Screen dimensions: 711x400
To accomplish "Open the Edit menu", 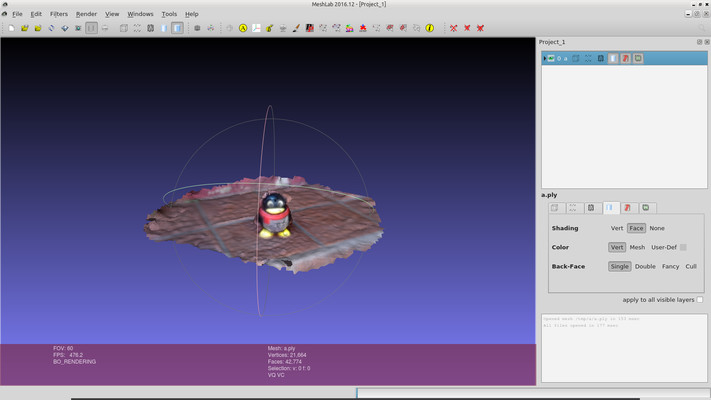I will click(x=36, y=14).
